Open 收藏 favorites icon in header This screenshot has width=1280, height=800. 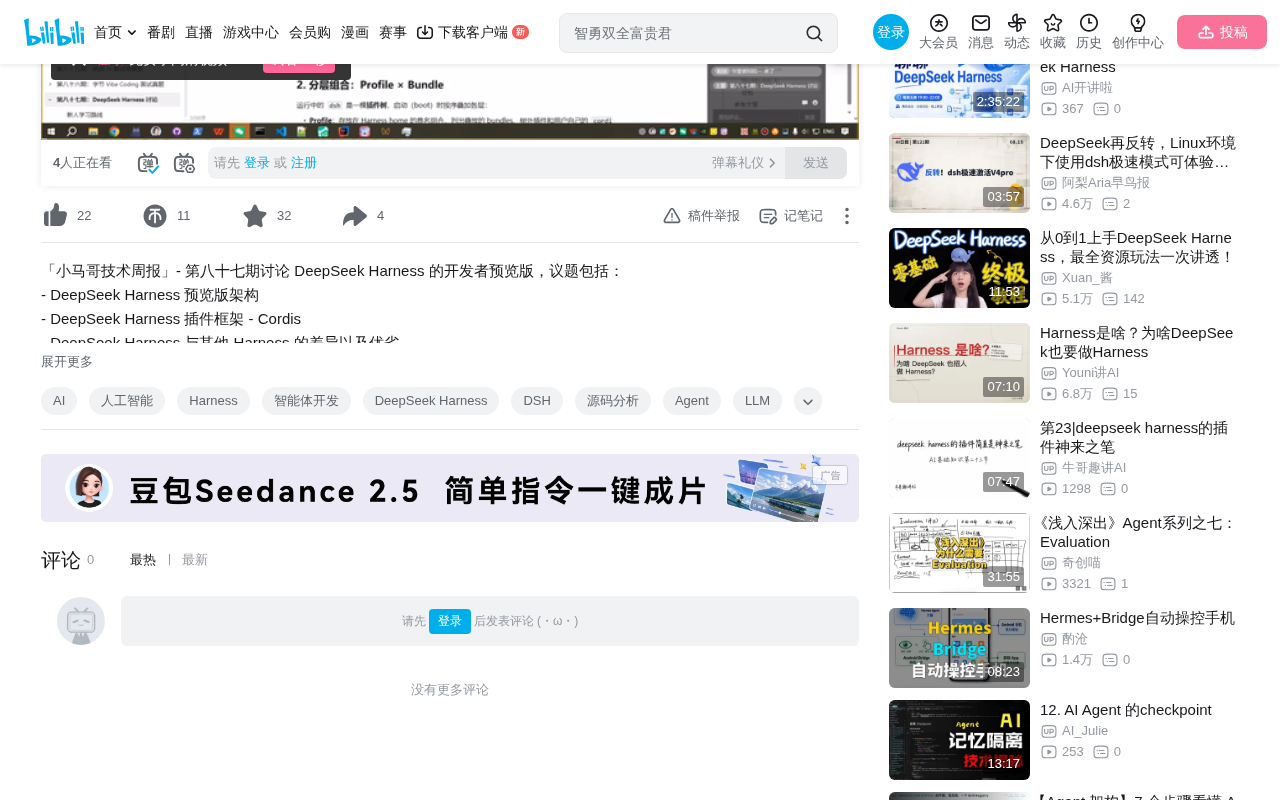click(x=1053, y=32)
